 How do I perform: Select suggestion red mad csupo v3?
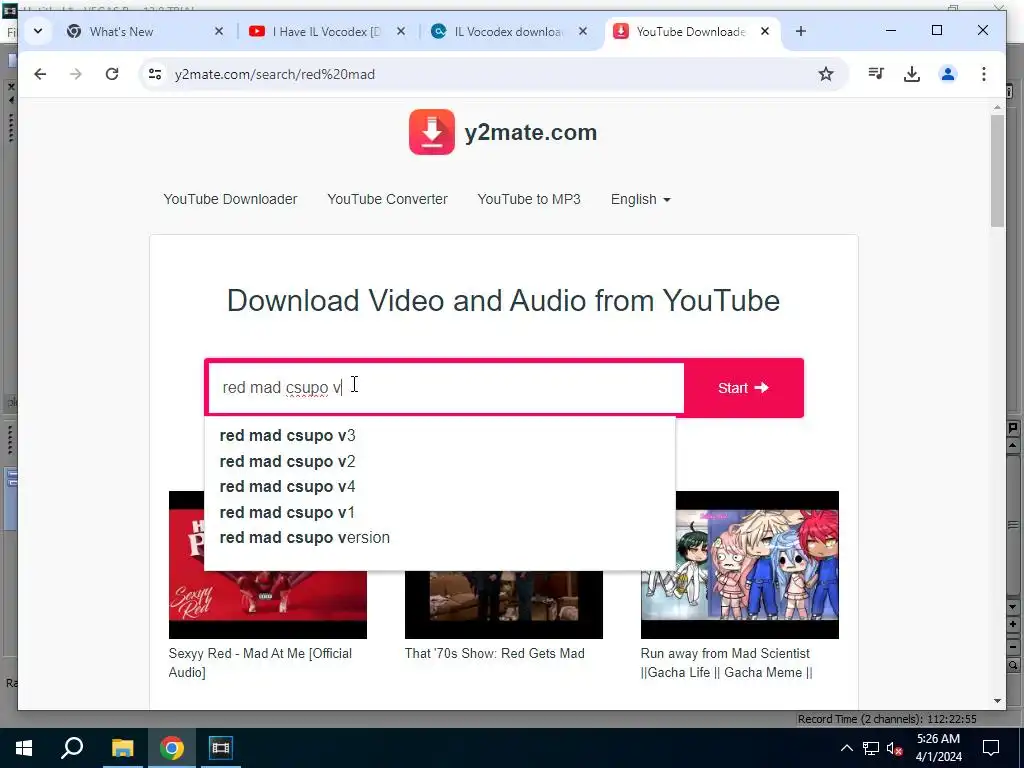click(287, 436)
